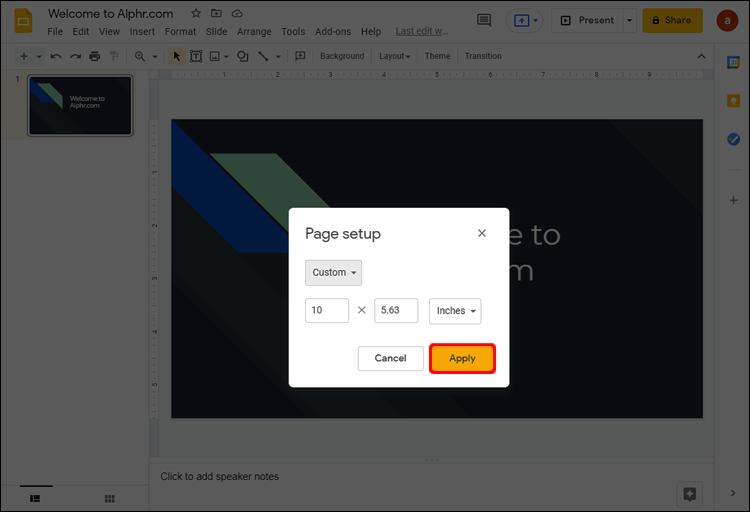Open the Custom page size dropdown

click(x=333, y=273)
